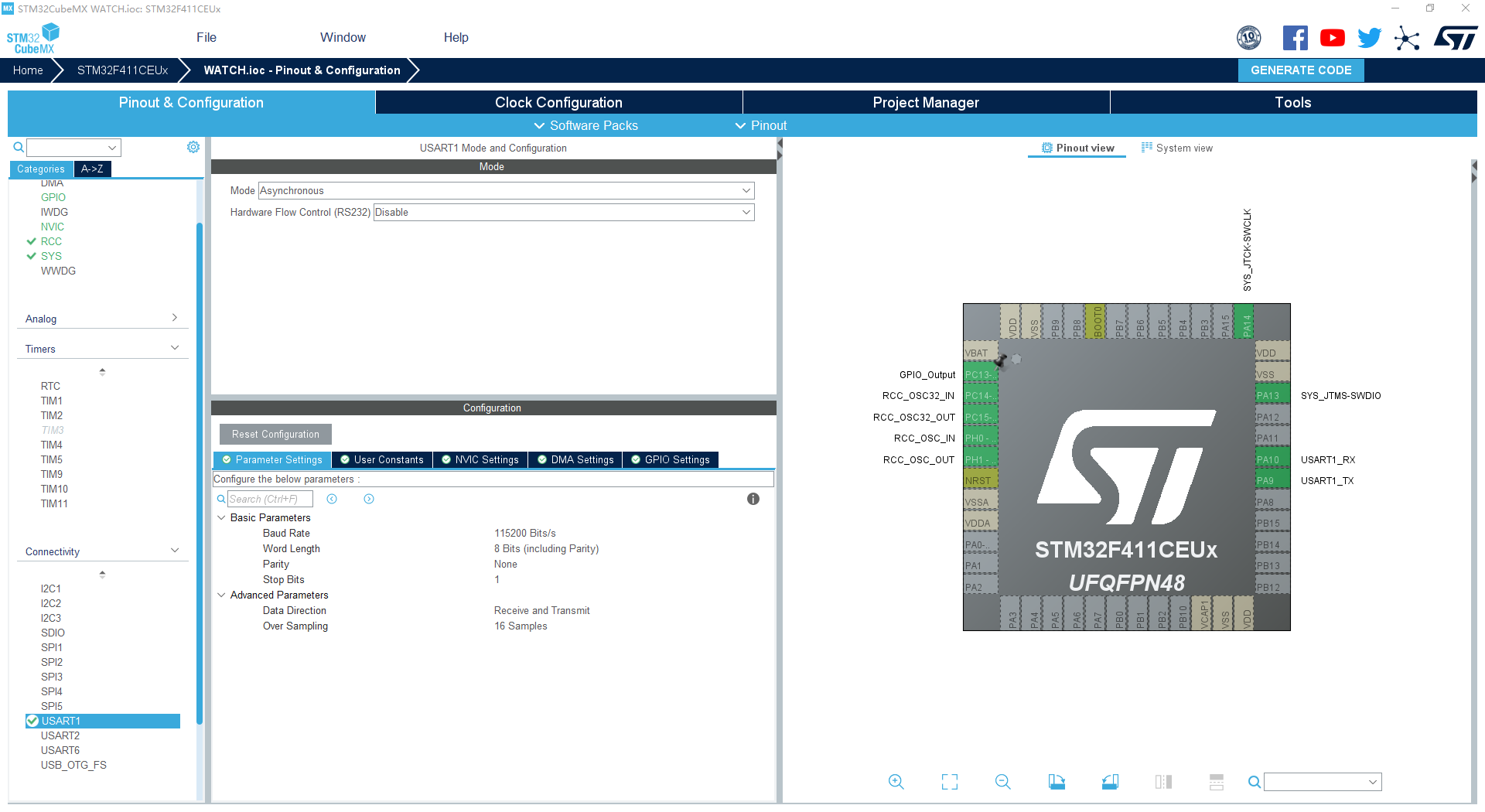
Task: Click the parameter search field
Action: point(270,499)
